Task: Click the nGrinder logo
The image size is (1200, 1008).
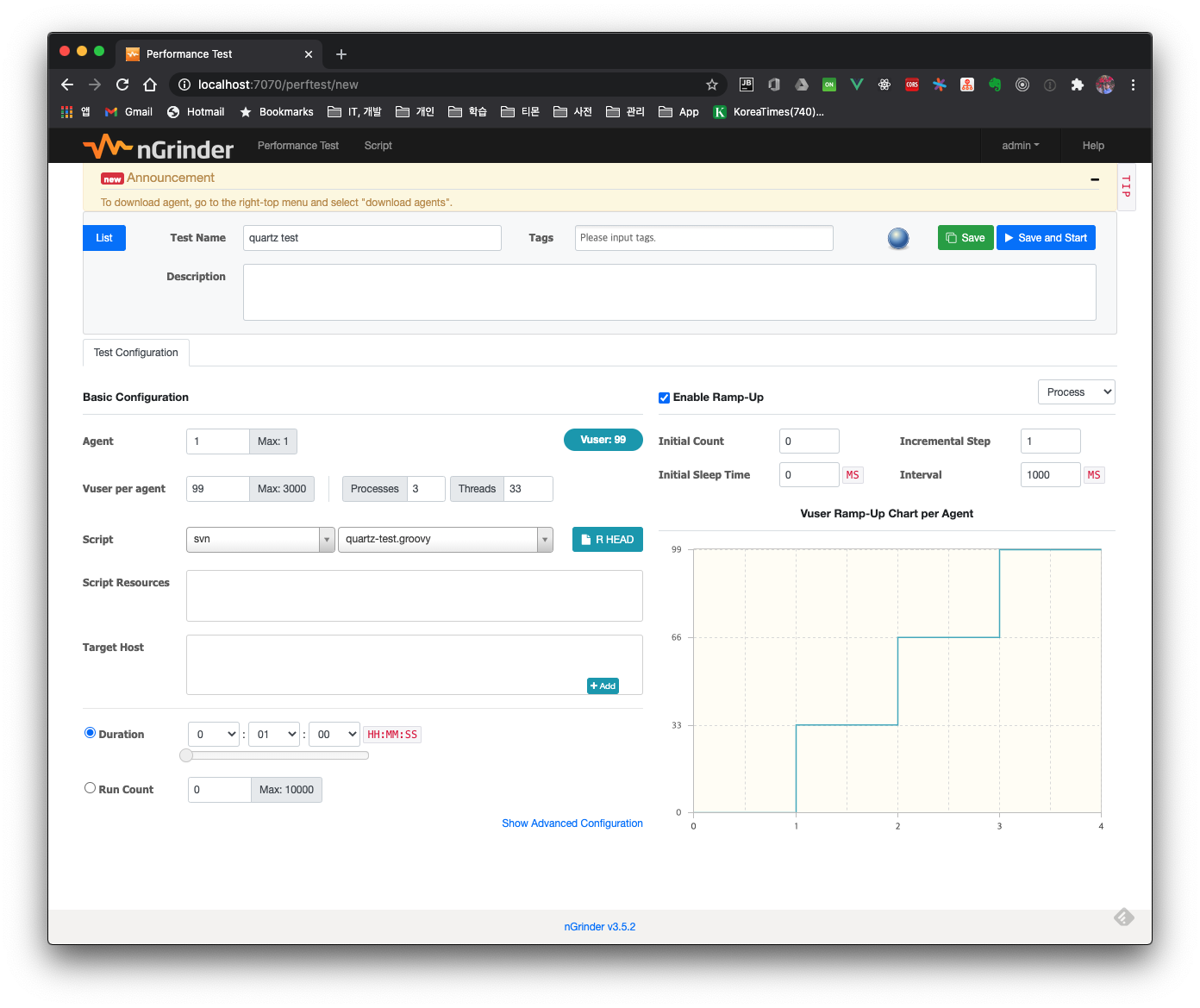Action: click(159, 147)
